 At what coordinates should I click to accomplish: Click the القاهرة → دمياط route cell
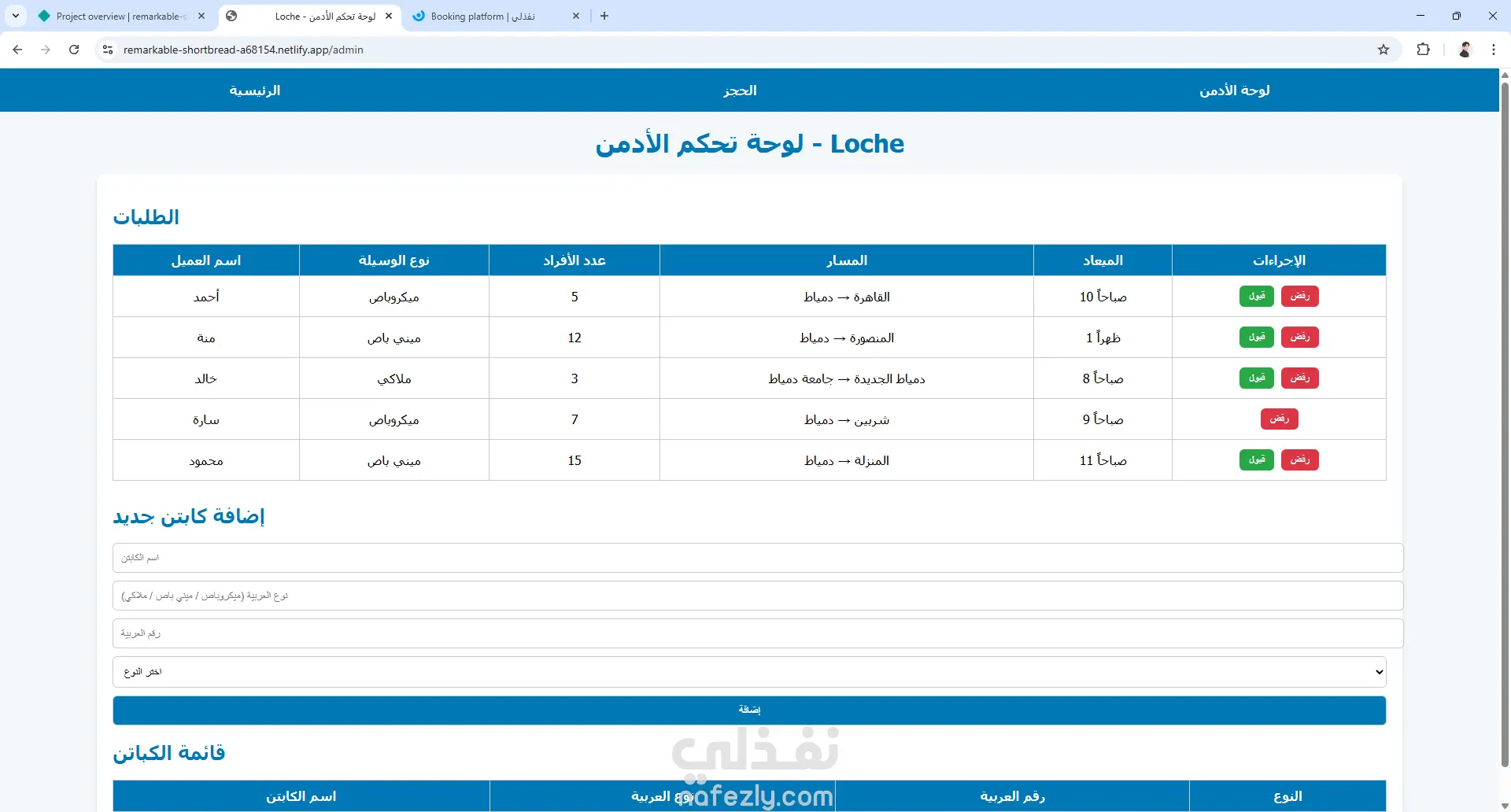847,297
